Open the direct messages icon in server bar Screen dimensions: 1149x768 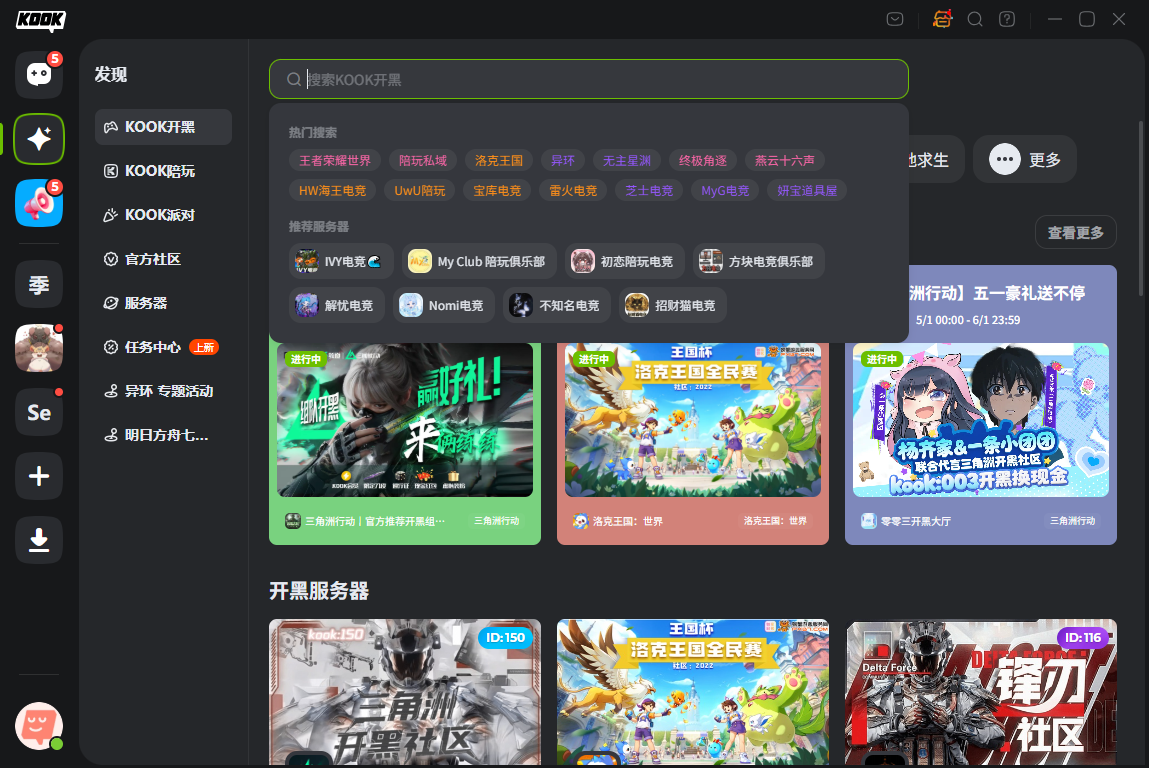click(x=39, y=74)
